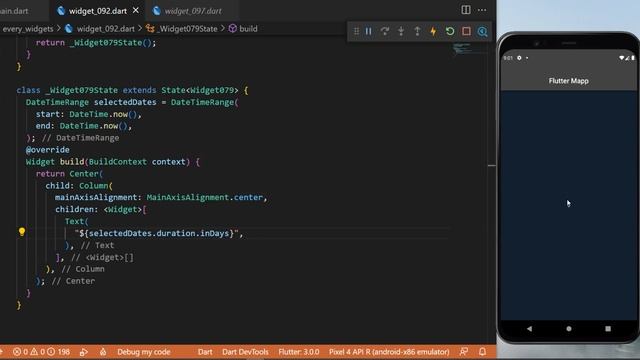Click _Widget079State breadcrumb item
The height and width of the screenshot is (360, 640).
[188, 29]
